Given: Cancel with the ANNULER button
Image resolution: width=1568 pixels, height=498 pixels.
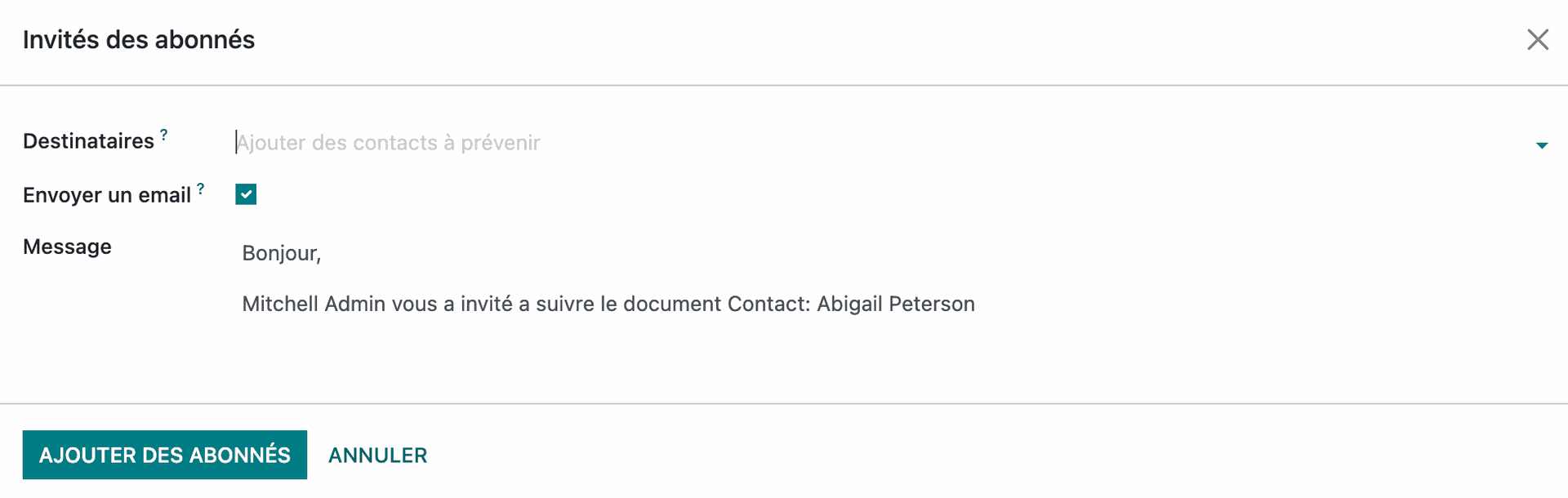Looking at the screenshot, I should click(x=377, y=455).
